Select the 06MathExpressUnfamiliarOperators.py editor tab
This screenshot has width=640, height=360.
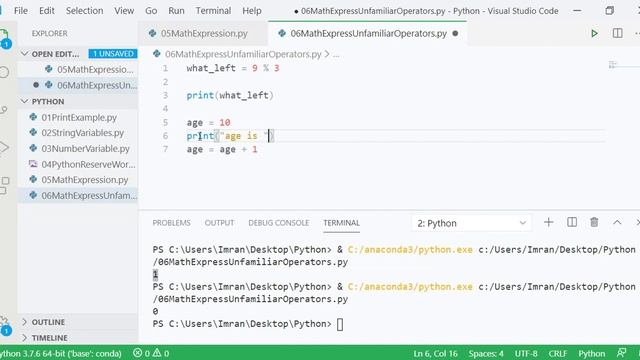point(368,33)
